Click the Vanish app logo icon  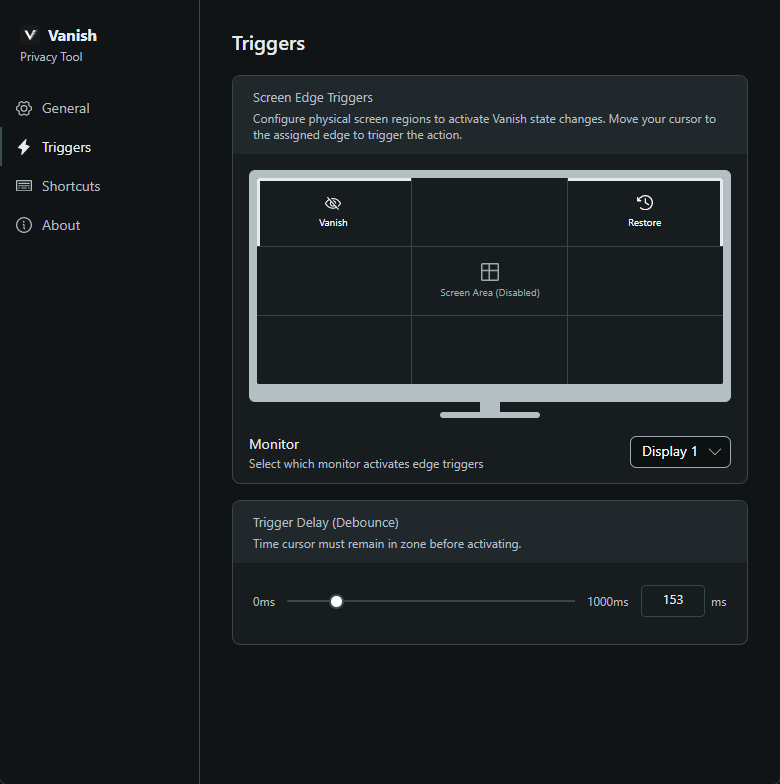click(x=30, y=35)
